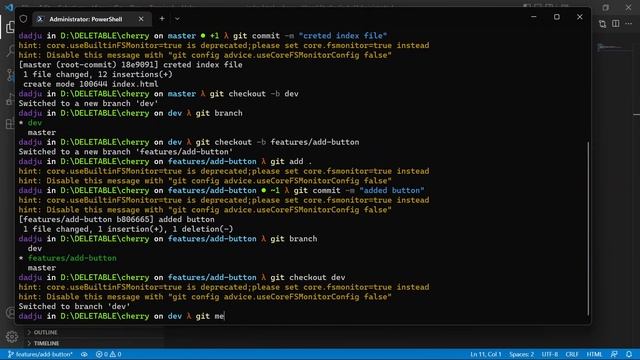Open the new terminal tab plus button
640x360 pixels.
[162, 18]
